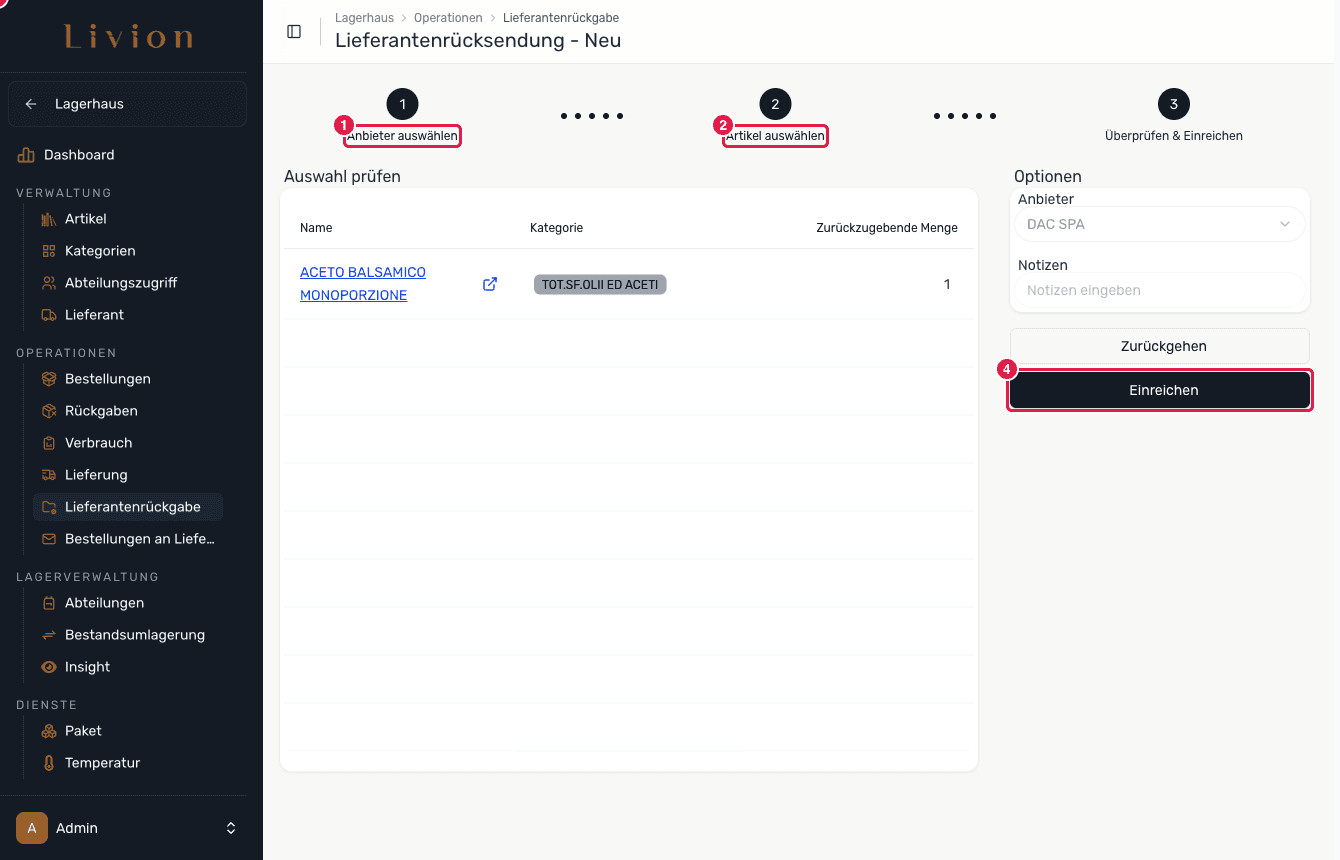1340x860 pixels.
Task: Open Insight in the sidebar
Action: [x=88, y=667]
